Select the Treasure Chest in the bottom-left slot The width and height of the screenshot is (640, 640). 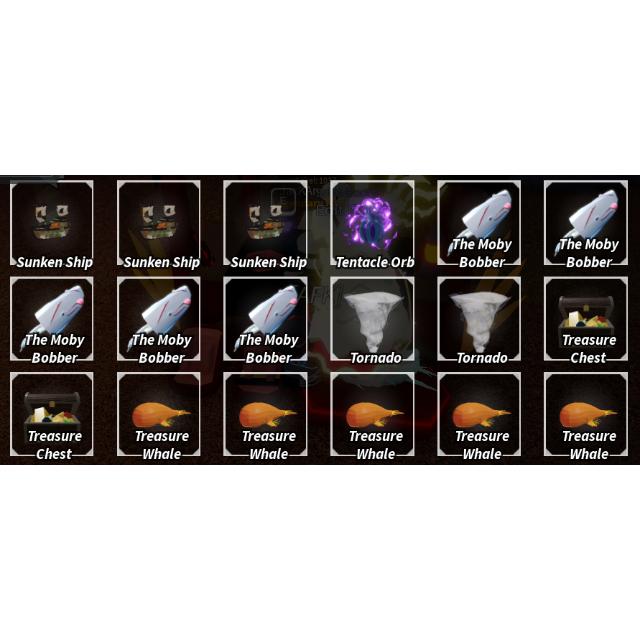pos(52,414)
